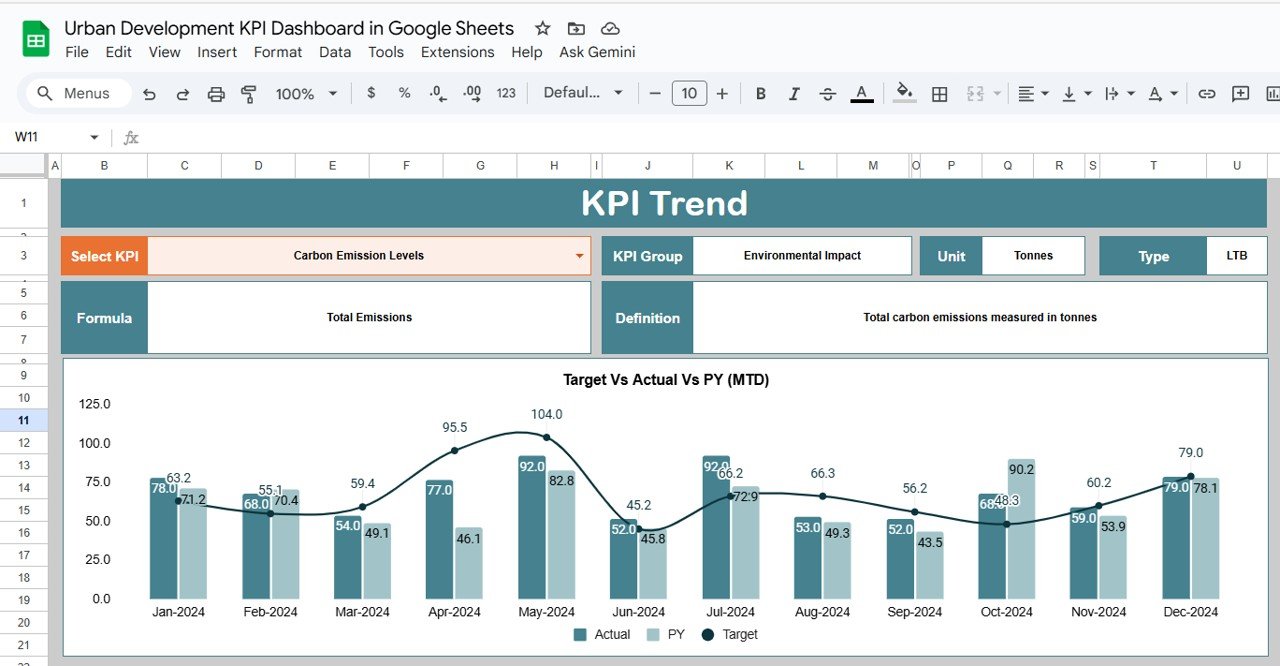Click the undo icon
The image size is (1280, 666).
[150, 93]
